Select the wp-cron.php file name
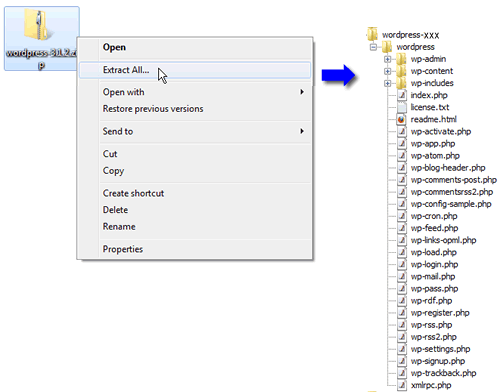Image resolution: width=500 pixels, height=392 pixels. [x=434, y=216]
